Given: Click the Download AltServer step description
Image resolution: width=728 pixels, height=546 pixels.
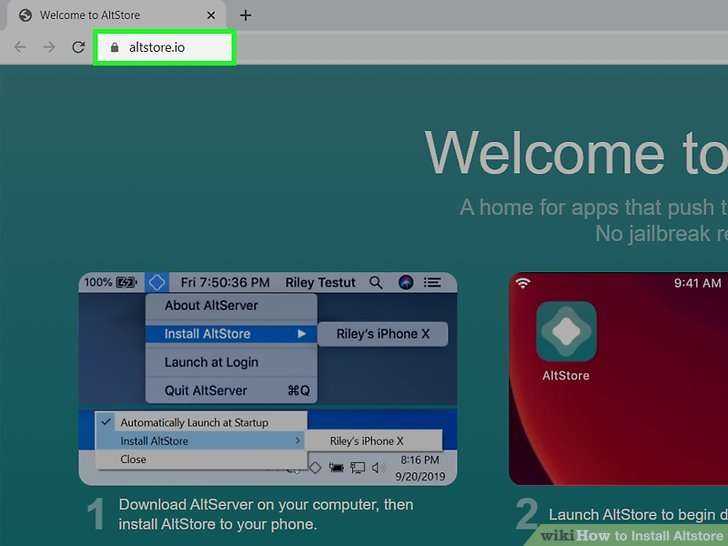Looking at the screenshot, I should 266,514.
